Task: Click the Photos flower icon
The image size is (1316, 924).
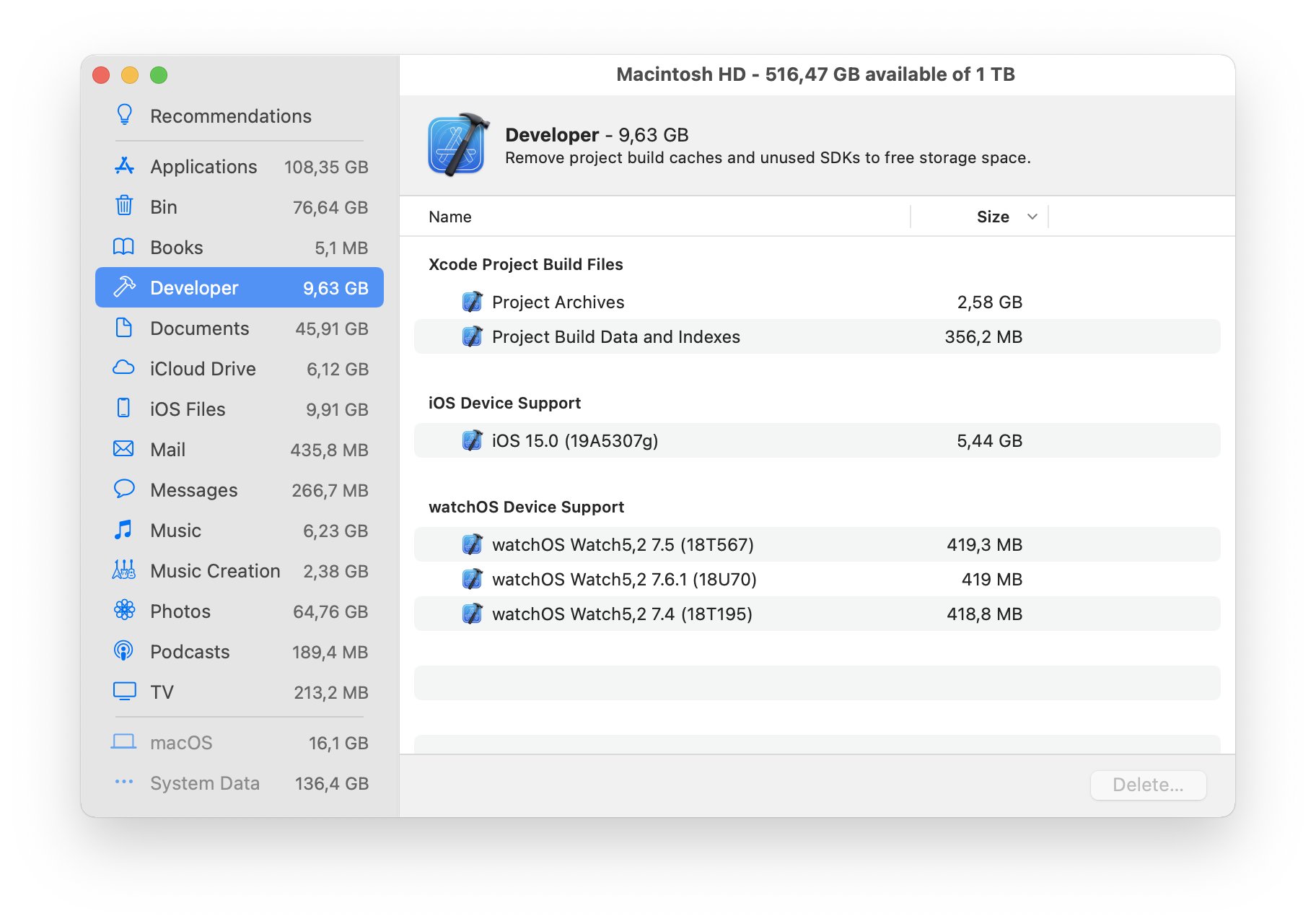Action: click(x=124, y=611)
